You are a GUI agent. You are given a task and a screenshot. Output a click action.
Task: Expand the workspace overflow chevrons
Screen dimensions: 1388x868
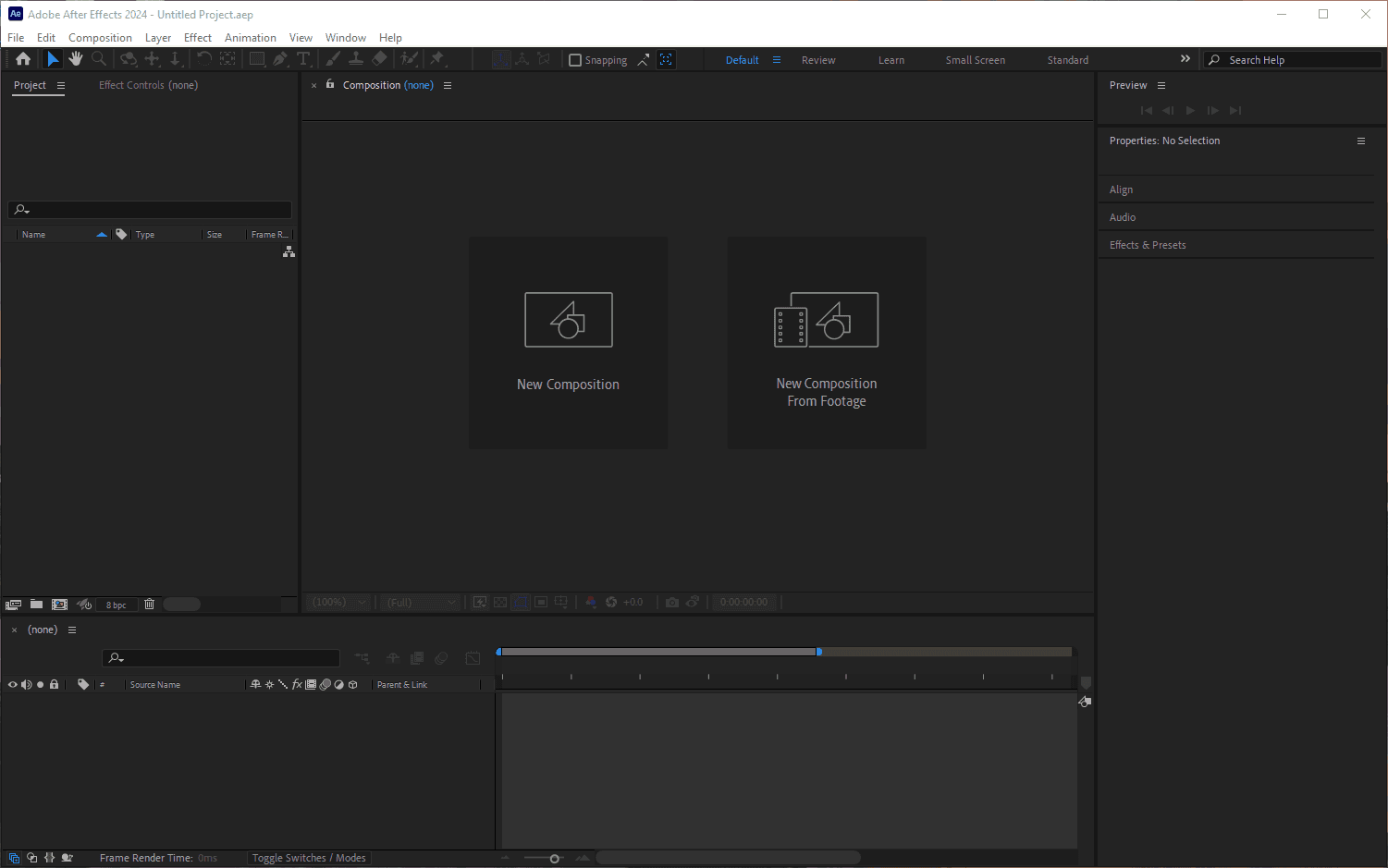coord(1185,59)
